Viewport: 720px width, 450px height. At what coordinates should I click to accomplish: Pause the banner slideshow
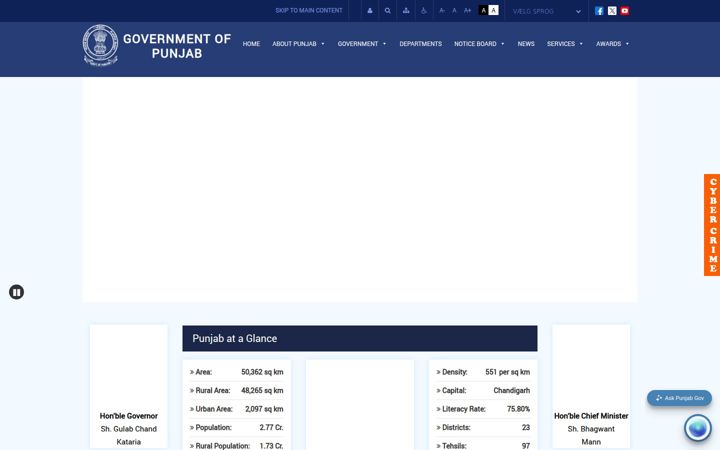coord(17,292)
